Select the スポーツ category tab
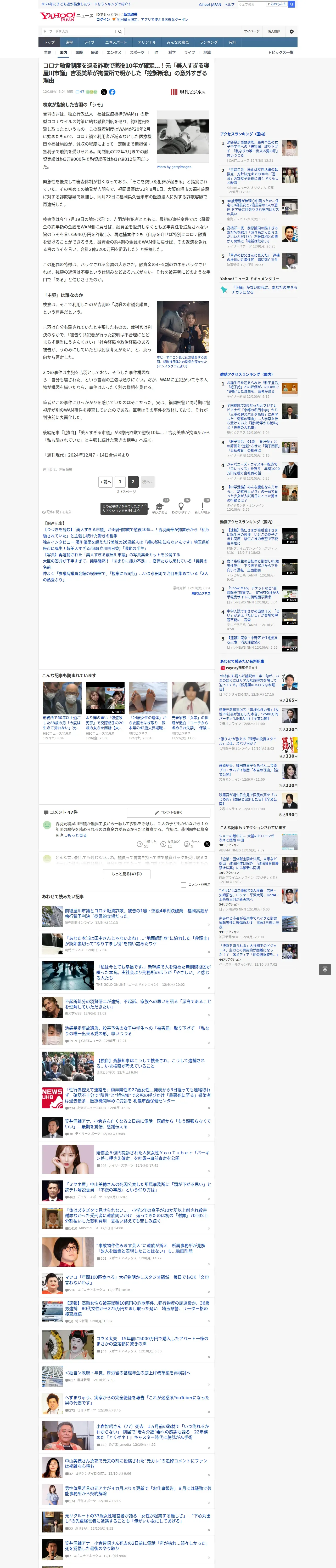 (x=137, y=53)
